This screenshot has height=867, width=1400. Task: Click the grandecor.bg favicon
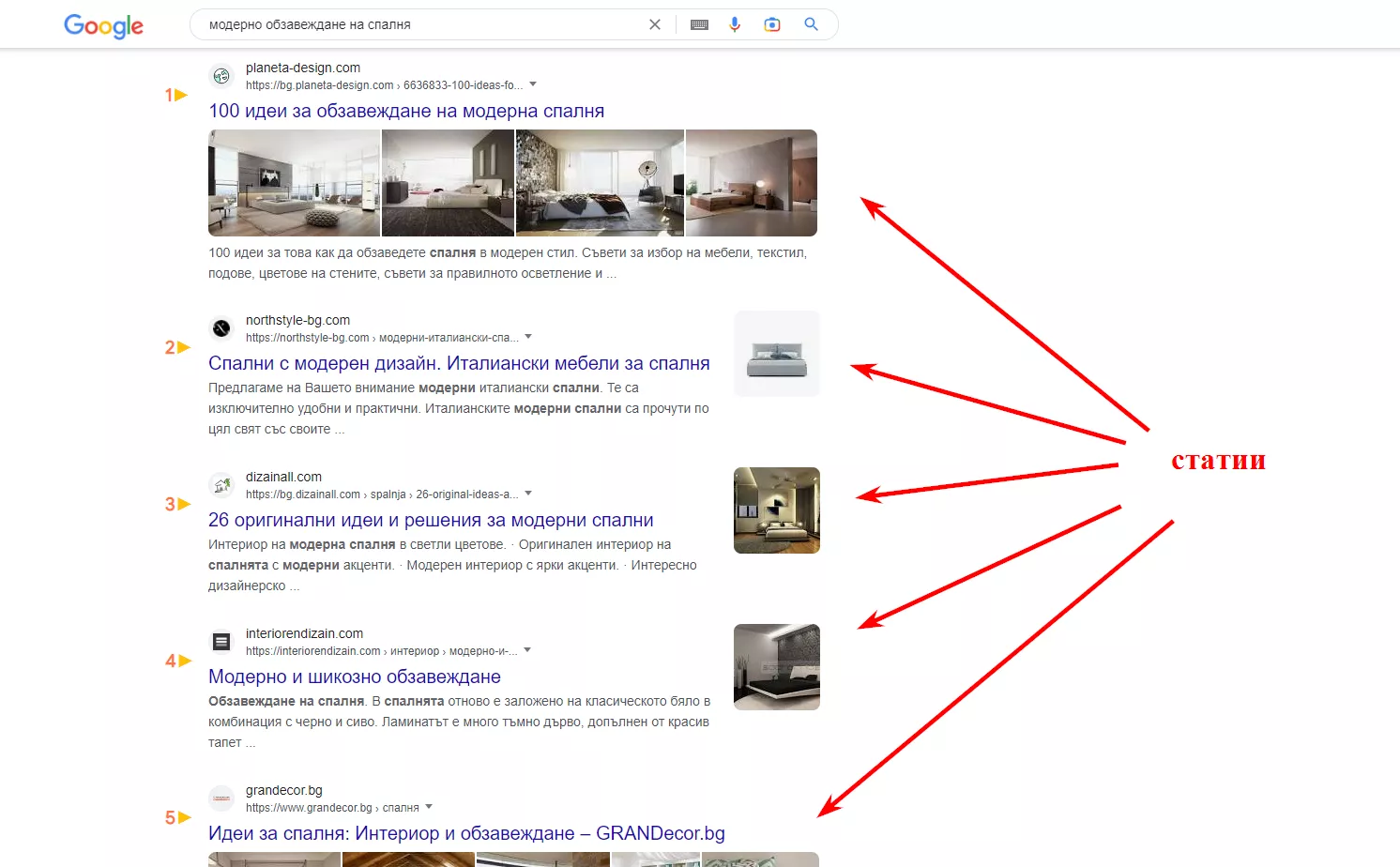click(221, 799)
